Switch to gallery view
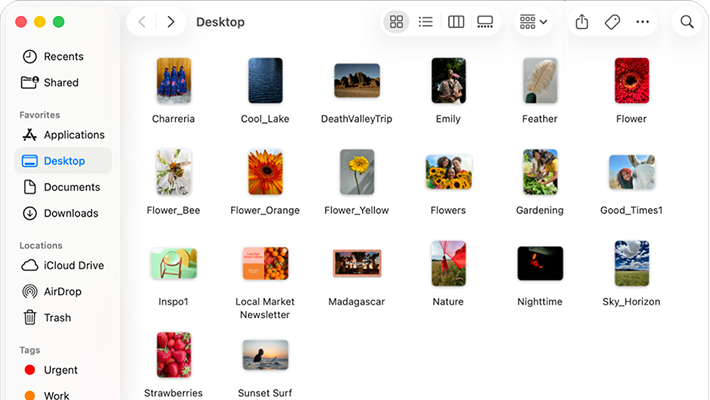Image resolution: width=710 pixels, height=400 pixels. [485, 22]
